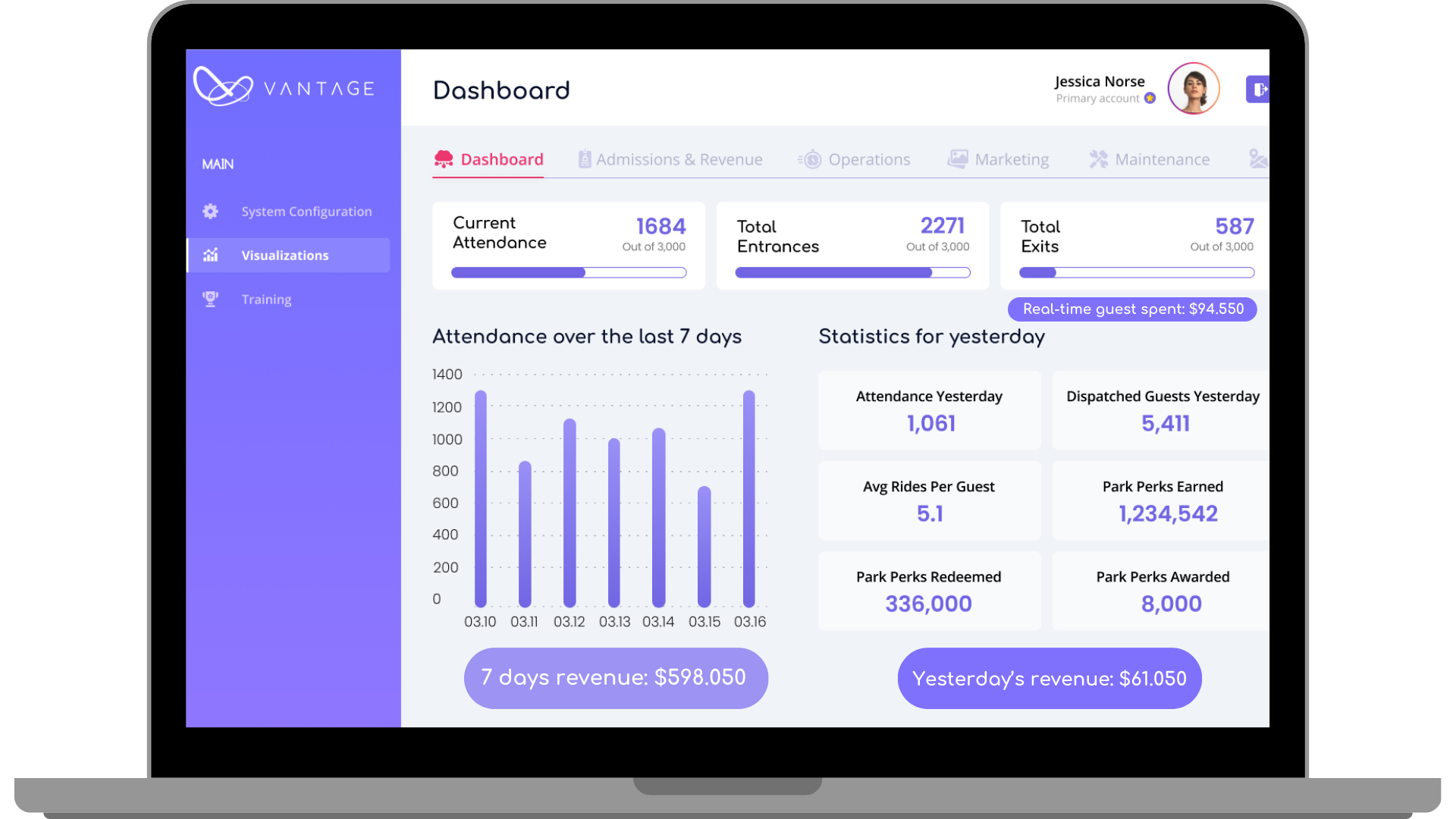Click the logout icon button
The image size is (1456, 819).
(1257, 89)
